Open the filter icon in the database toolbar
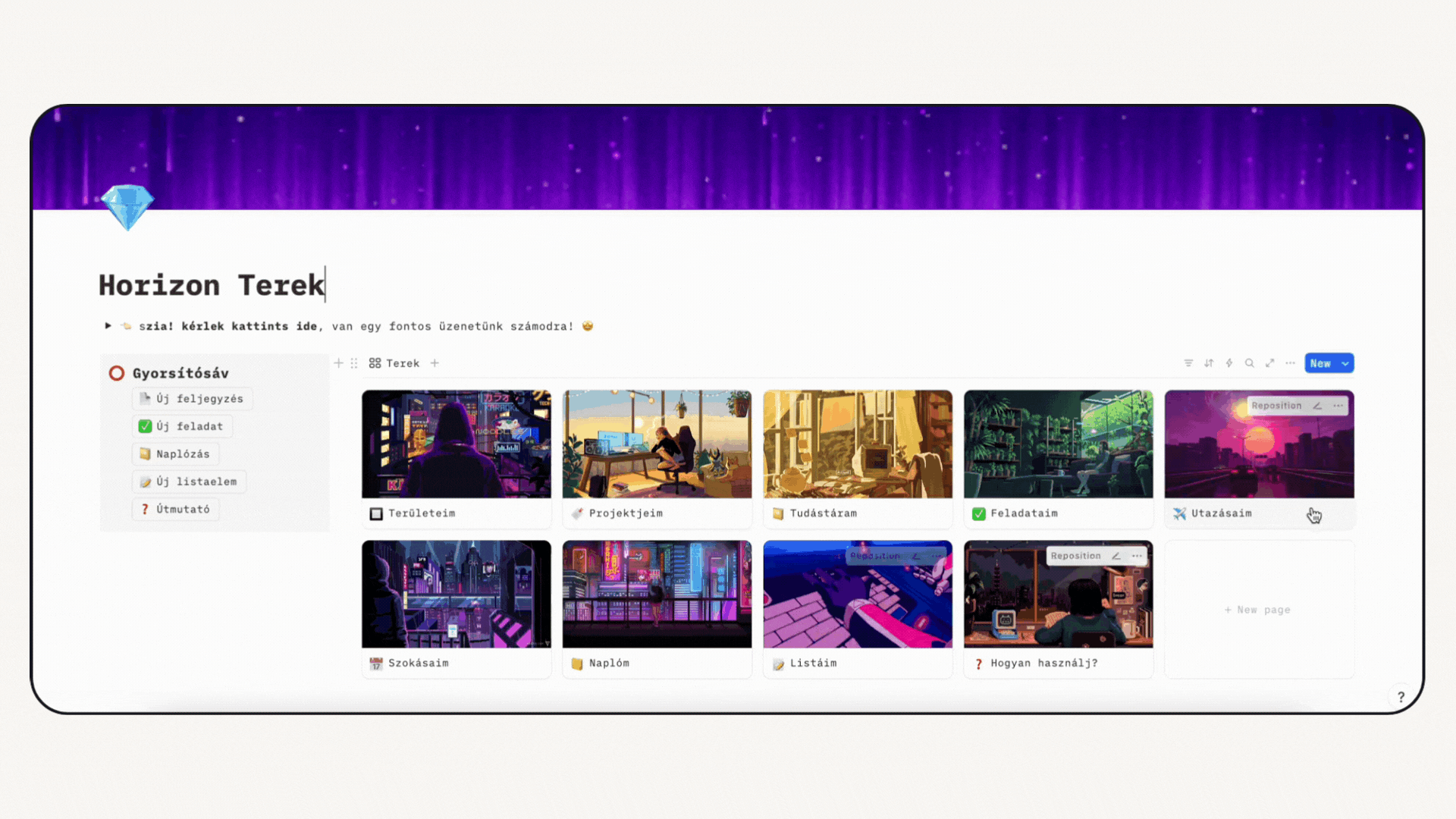This screenshot has height=819, width=1456. 1188,363
